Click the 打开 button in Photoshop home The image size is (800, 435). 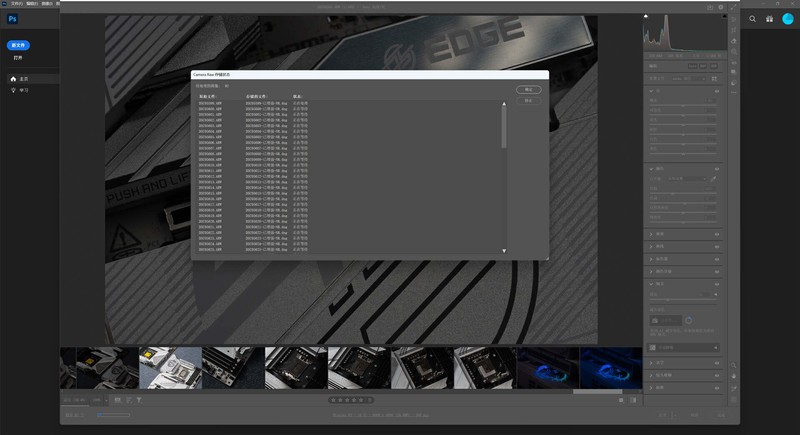pos(18,58)
